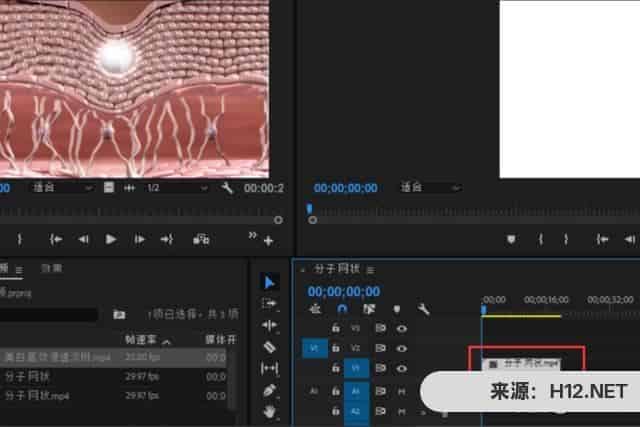Step back one frame in Program monitor

(x=630, y=239)
